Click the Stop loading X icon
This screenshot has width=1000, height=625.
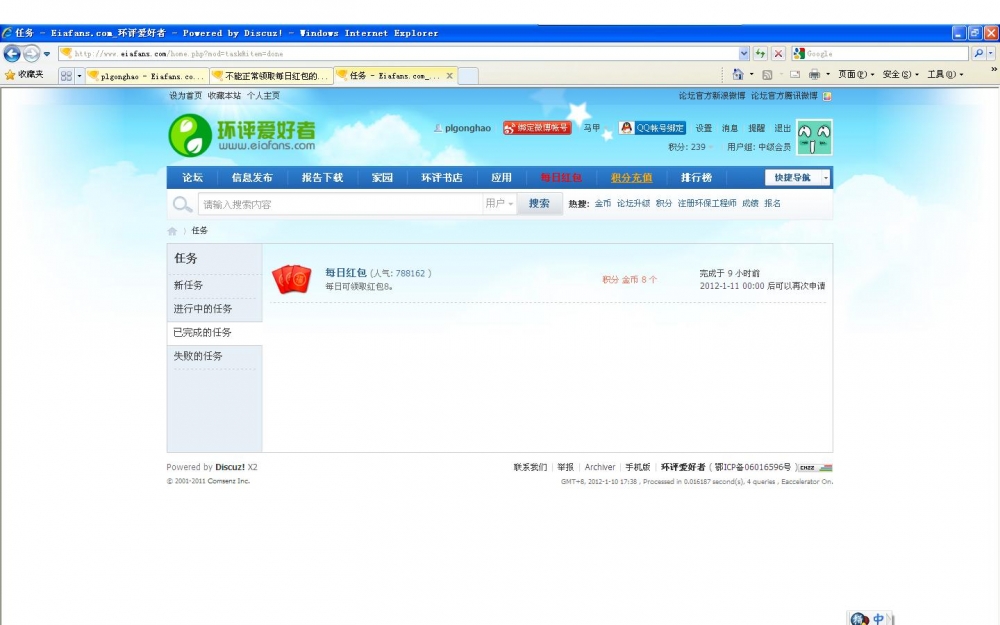pyautogui.click(x=778, y=53)
